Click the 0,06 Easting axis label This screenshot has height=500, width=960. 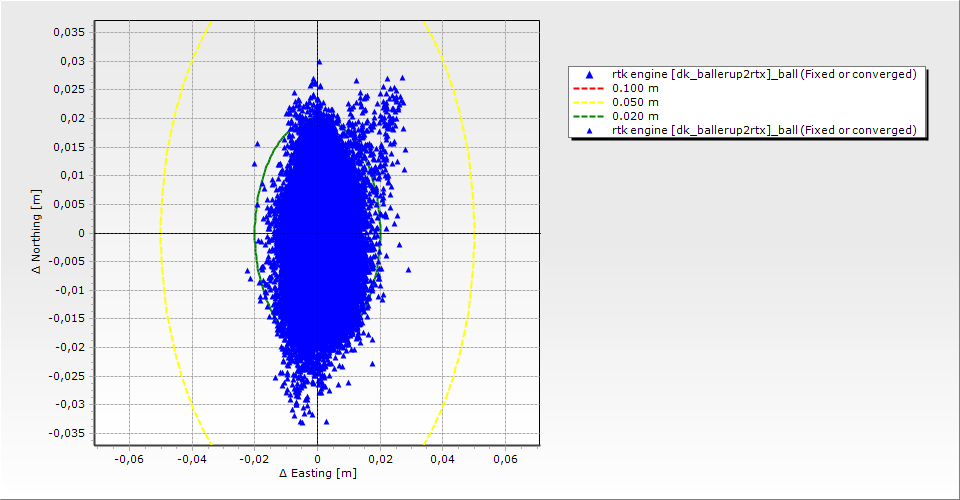pyautogui.click(x=505, y=459)
